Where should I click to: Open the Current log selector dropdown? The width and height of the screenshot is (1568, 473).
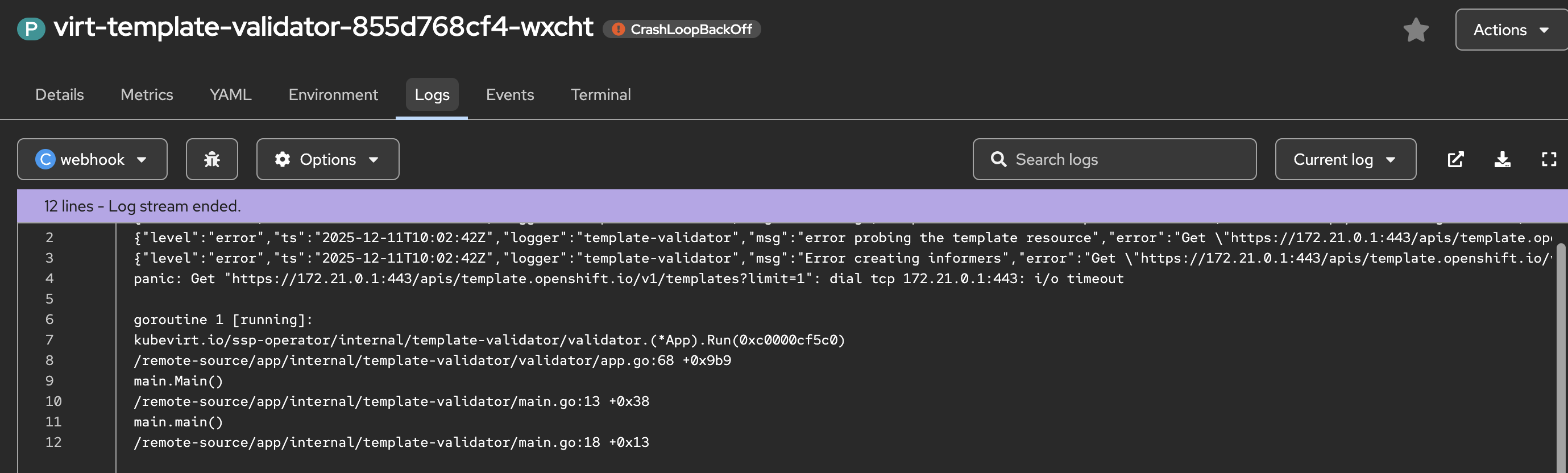click(x=1345, y=160)
